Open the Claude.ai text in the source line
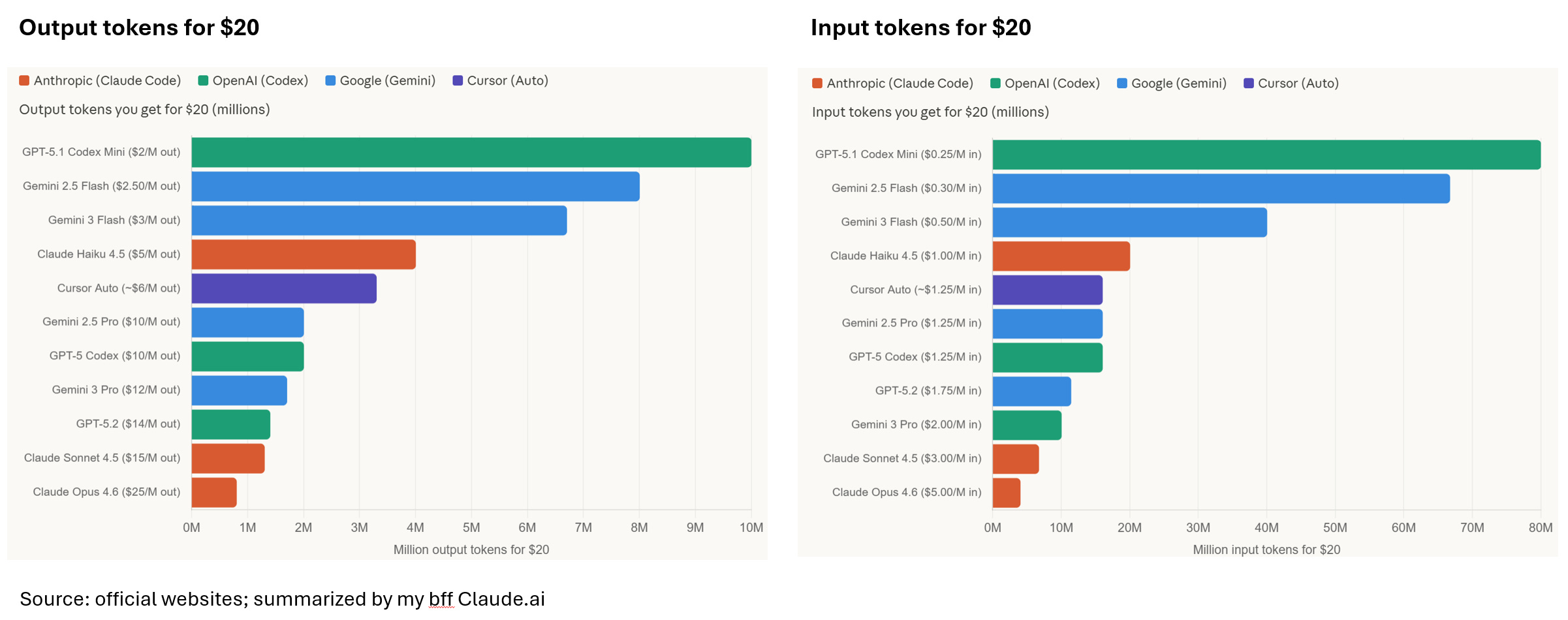Image resolution: width=1568 pixels, height=620 pixels. point(501,599)
